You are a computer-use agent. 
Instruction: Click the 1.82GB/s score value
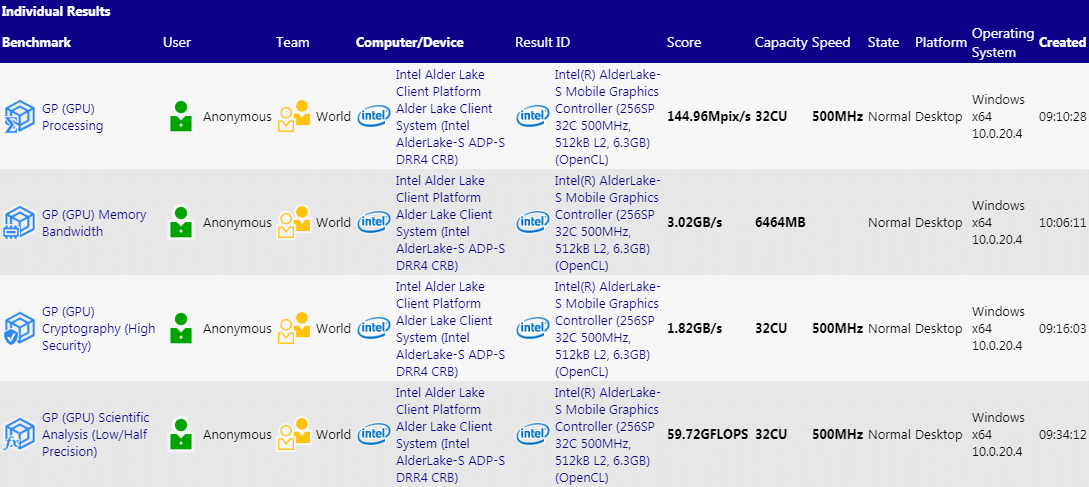pyautogui.click(x=695, y=329)
